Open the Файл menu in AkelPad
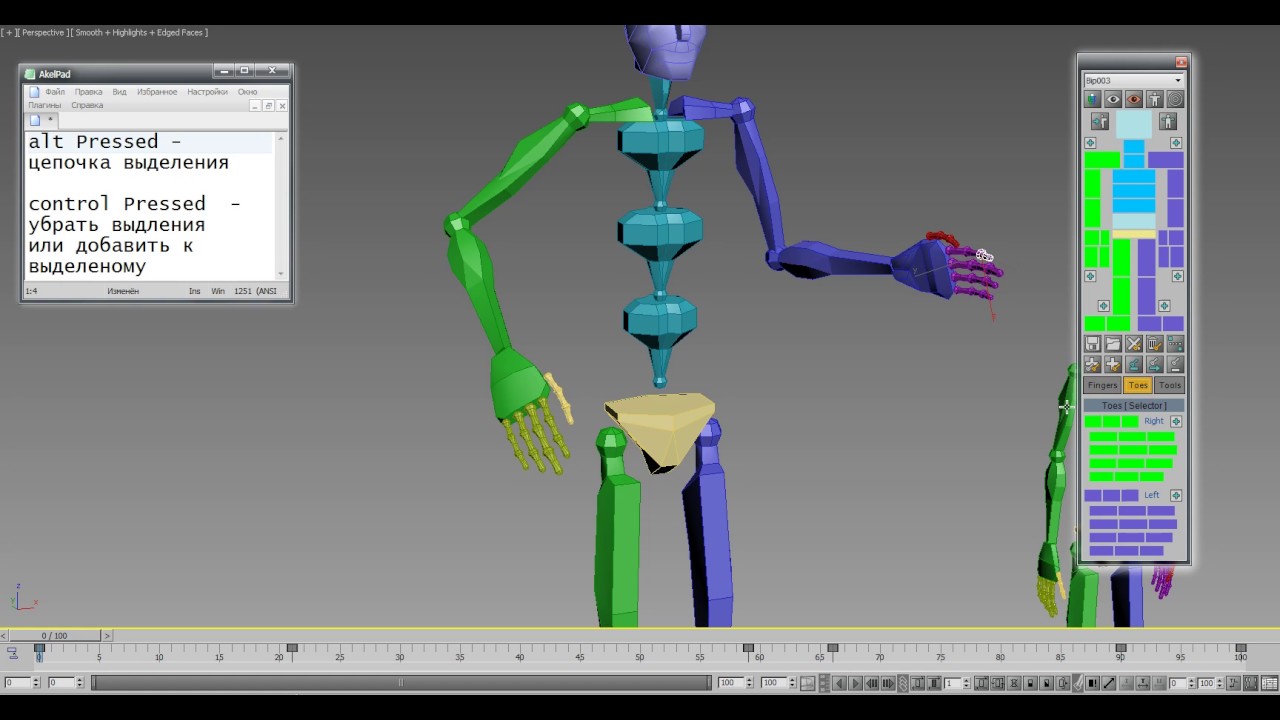 tap(55, 92)
